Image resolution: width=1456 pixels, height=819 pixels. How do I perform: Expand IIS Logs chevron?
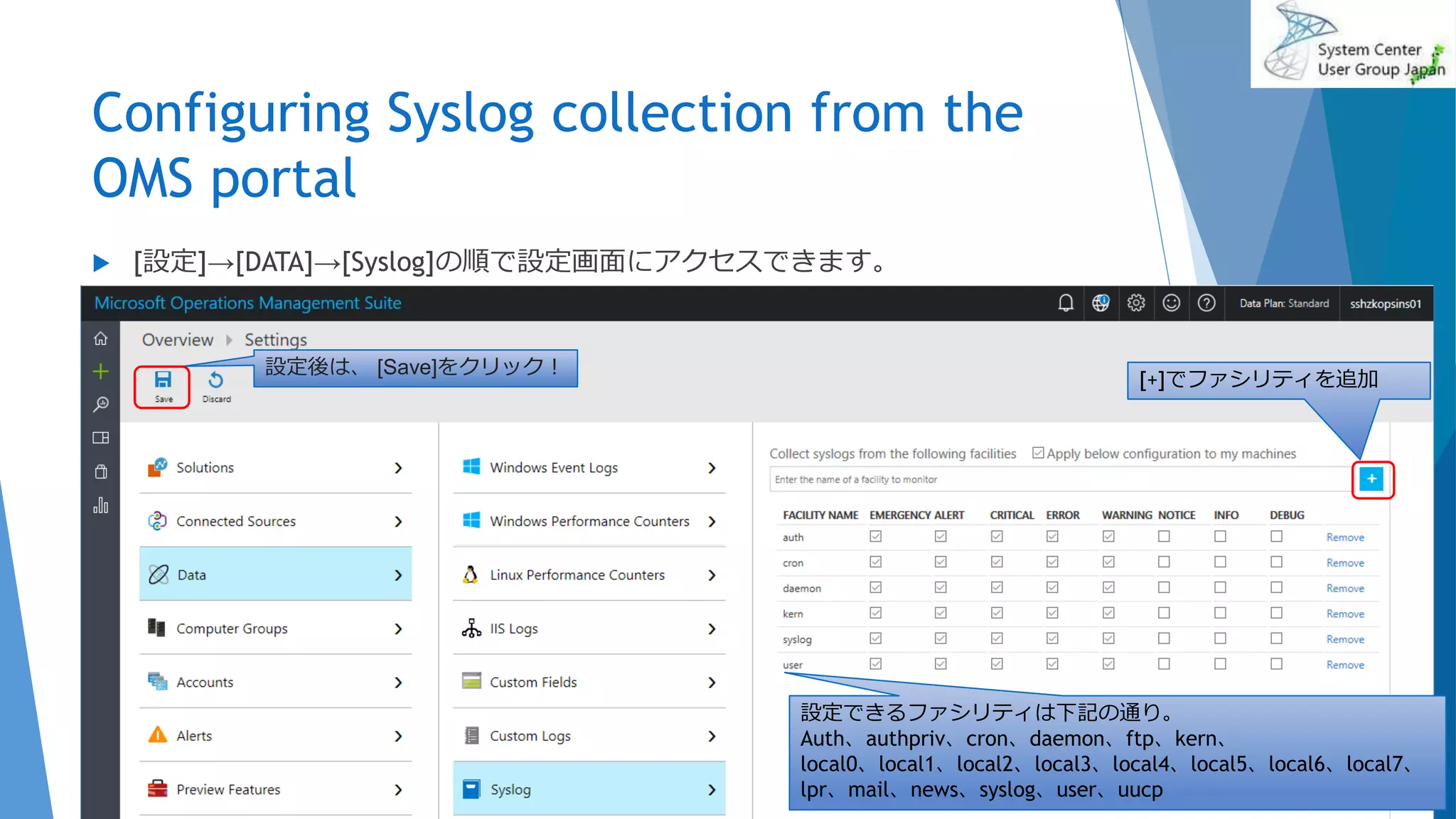[x=712, y=628]
